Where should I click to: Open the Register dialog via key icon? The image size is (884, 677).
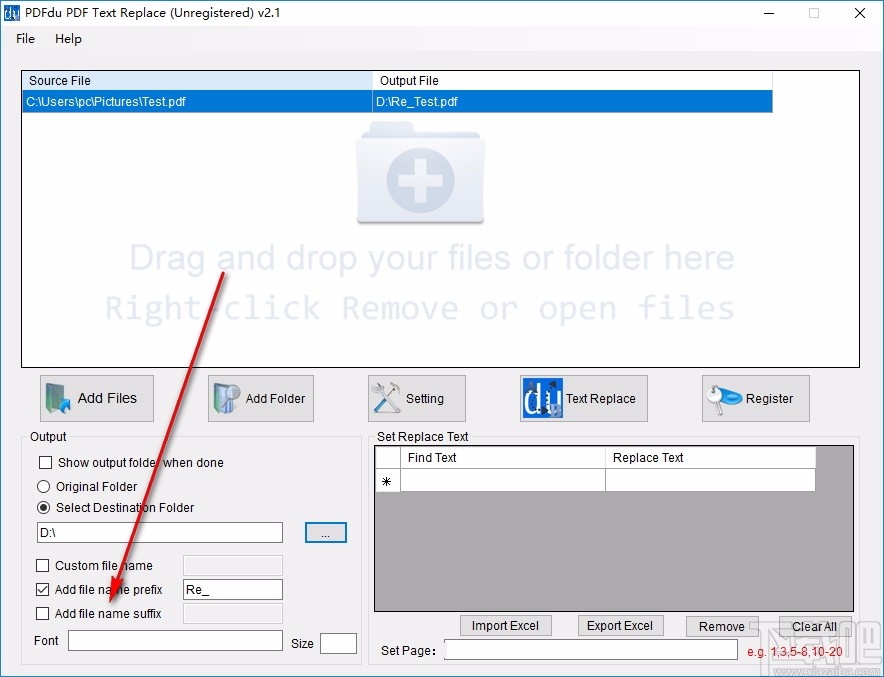pos(724,398)
